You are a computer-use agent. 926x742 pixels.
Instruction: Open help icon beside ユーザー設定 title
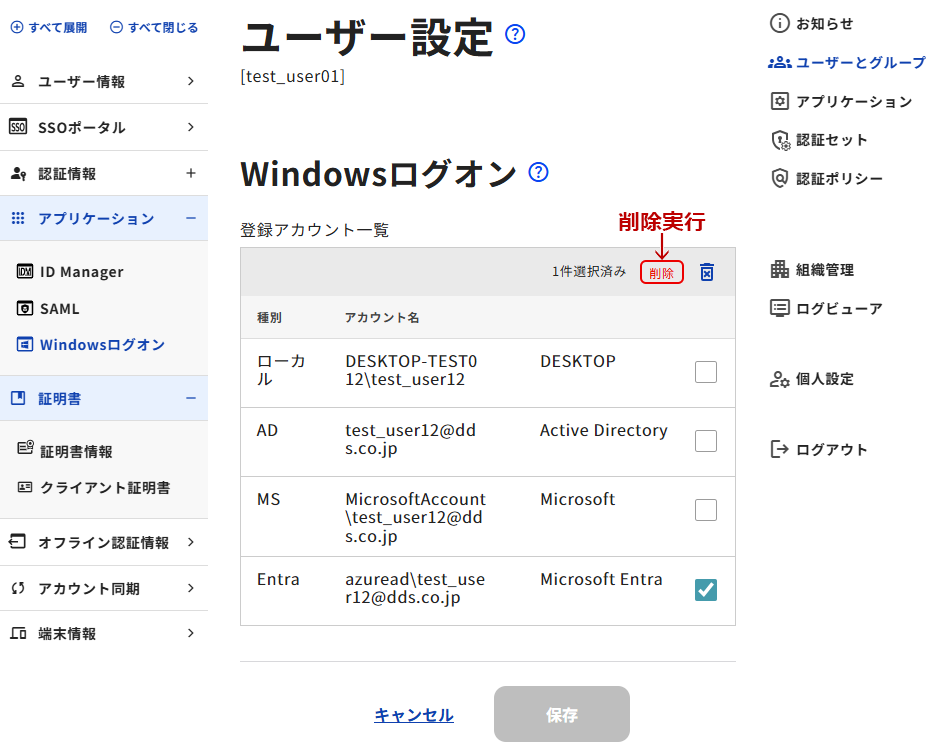[515, 35]
